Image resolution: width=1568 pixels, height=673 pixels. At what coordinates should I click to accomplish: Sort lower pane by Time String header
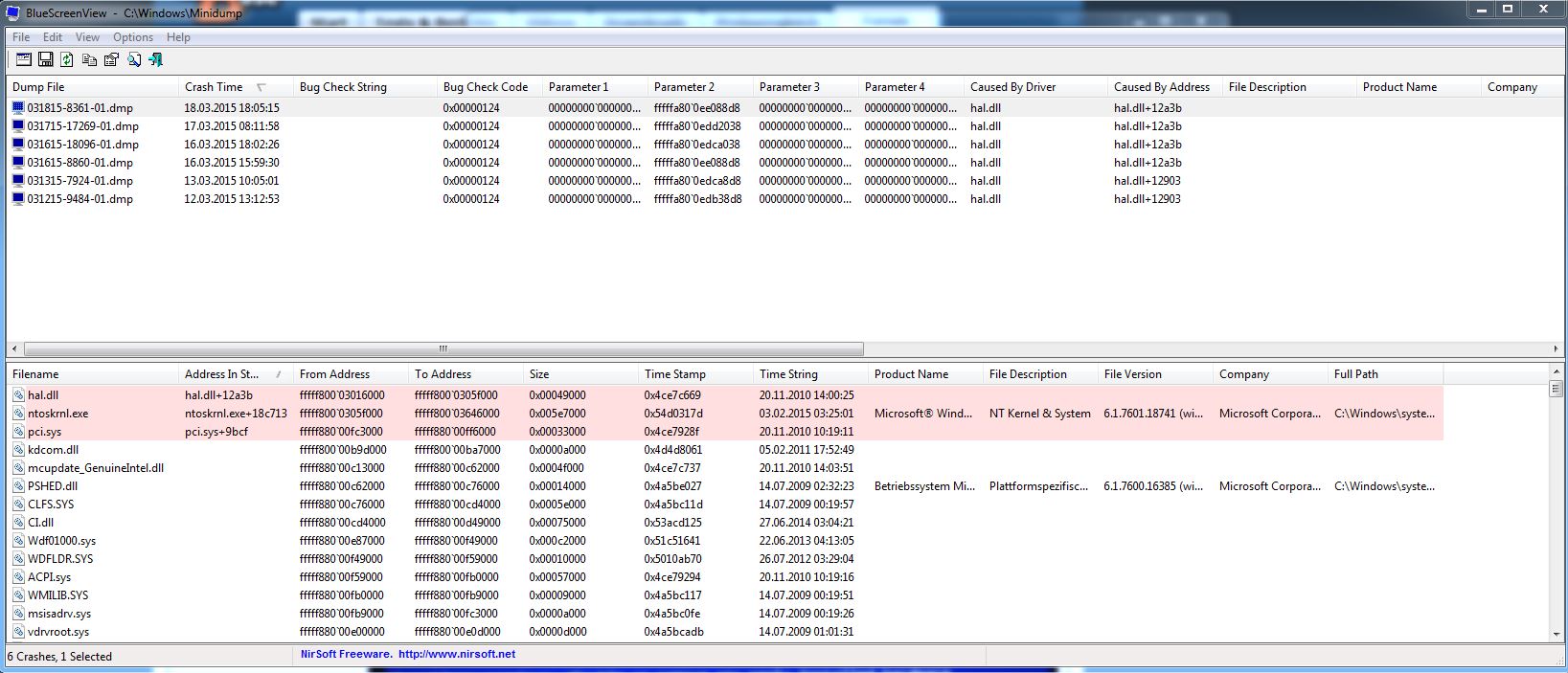[810, 374]
